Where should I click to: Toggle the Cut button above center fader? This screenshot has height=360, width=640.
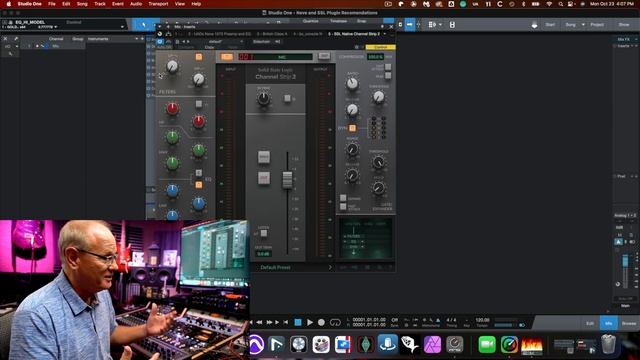pyautogui.click(x=264, y=178)
